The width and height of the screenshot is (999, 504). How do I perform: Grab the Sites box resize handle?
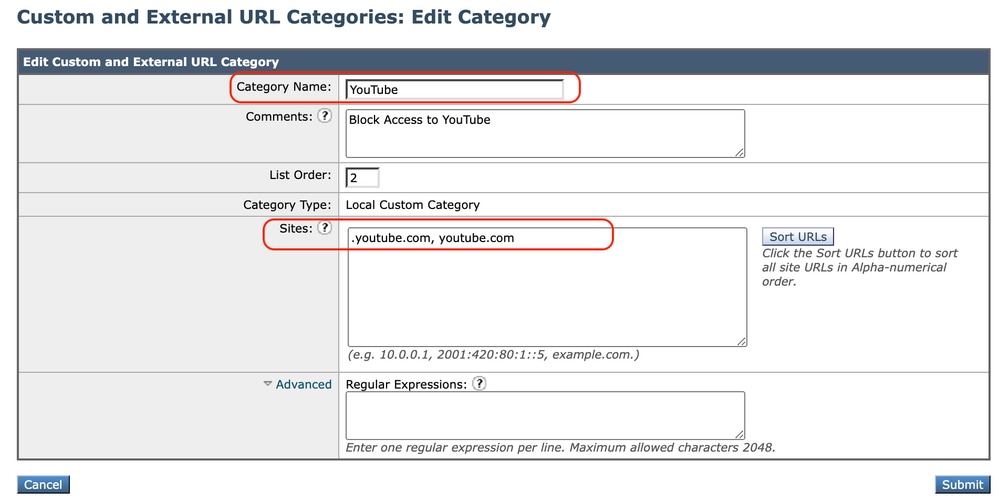point(742,342)
